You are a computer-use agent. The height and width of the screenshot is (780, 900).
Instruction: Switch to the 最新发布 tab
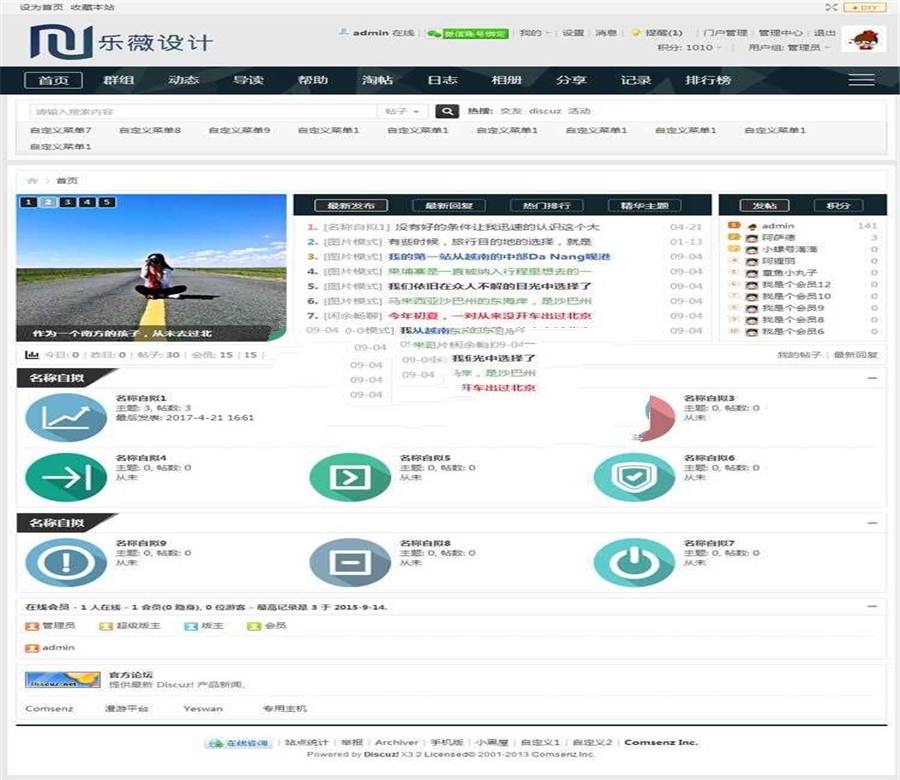click(351, 205)
